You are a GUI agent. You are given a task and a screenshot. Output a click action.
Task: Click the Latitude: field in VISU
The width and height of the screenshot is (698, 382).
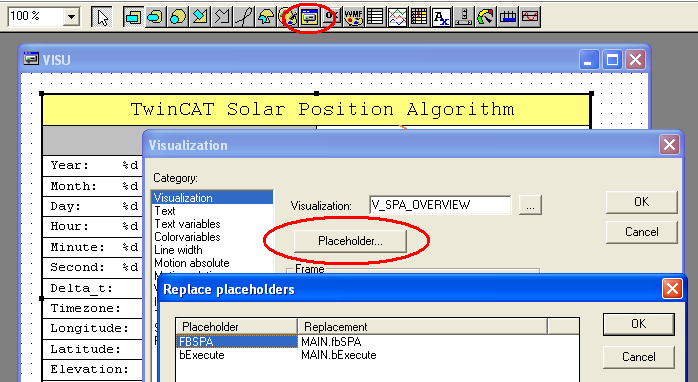[92, 349]
